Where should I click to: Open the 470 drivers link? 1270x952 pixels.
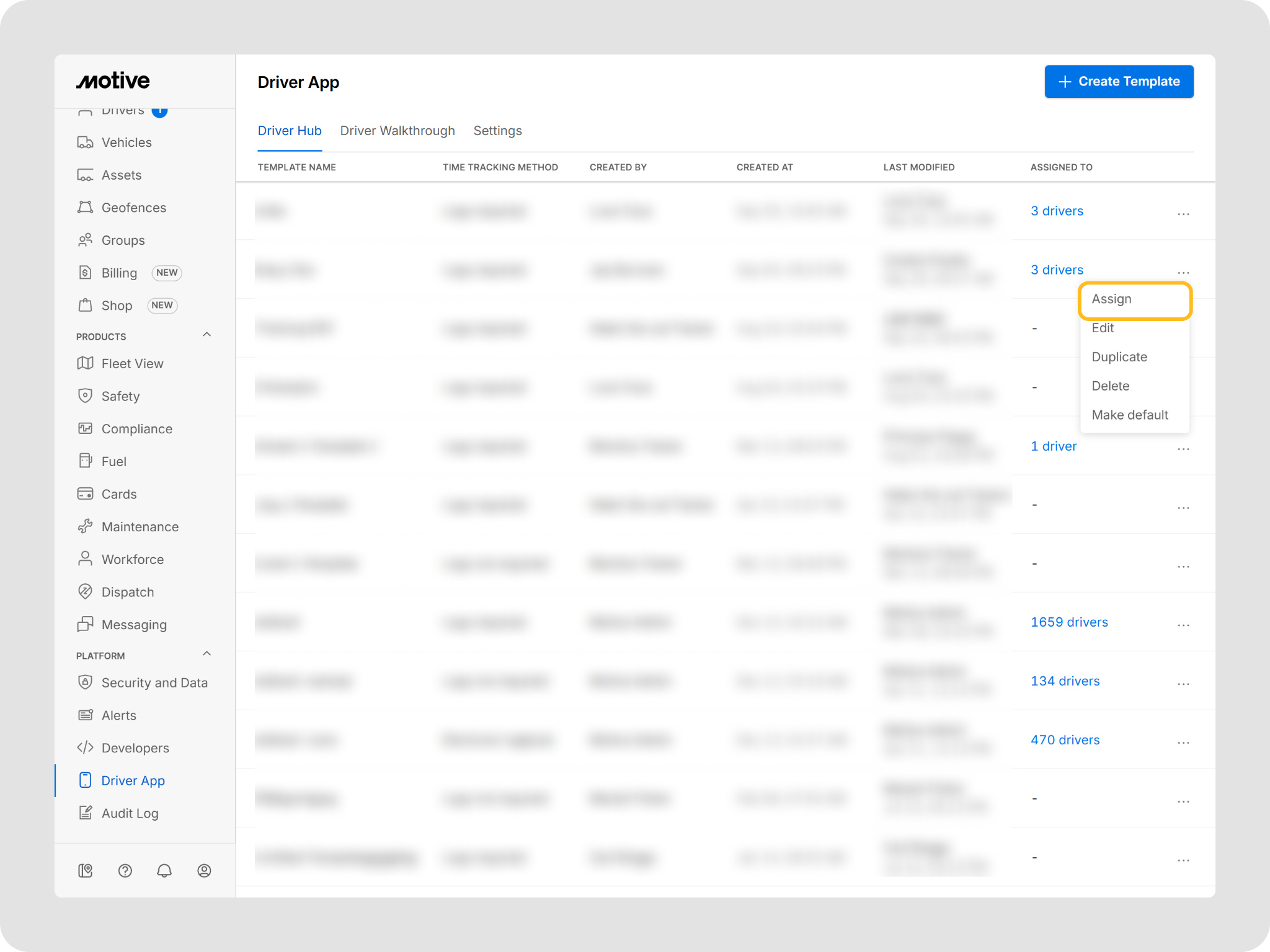coord(1065,740)
